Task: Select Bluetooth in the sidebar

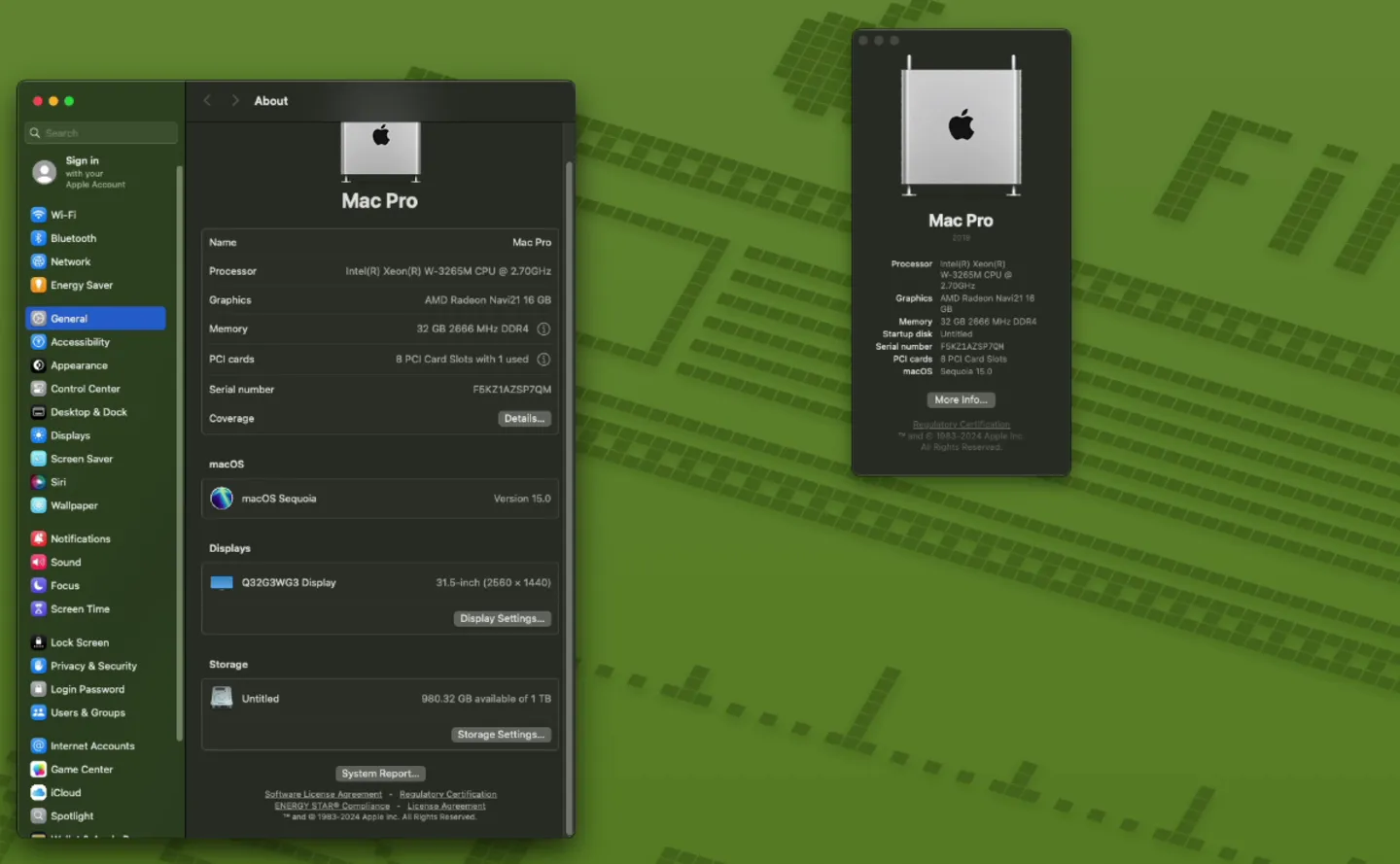Action: point(73,238)
